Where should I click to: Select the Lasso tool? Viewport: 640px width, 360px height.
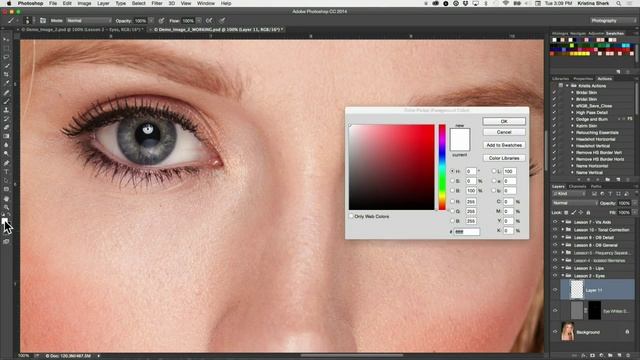pos(6,57)
